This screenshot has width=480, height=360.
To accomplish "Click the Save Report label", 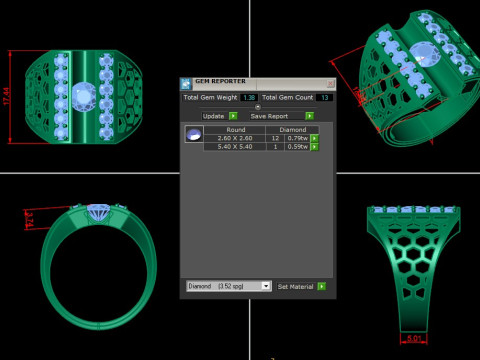I will 269,116.
